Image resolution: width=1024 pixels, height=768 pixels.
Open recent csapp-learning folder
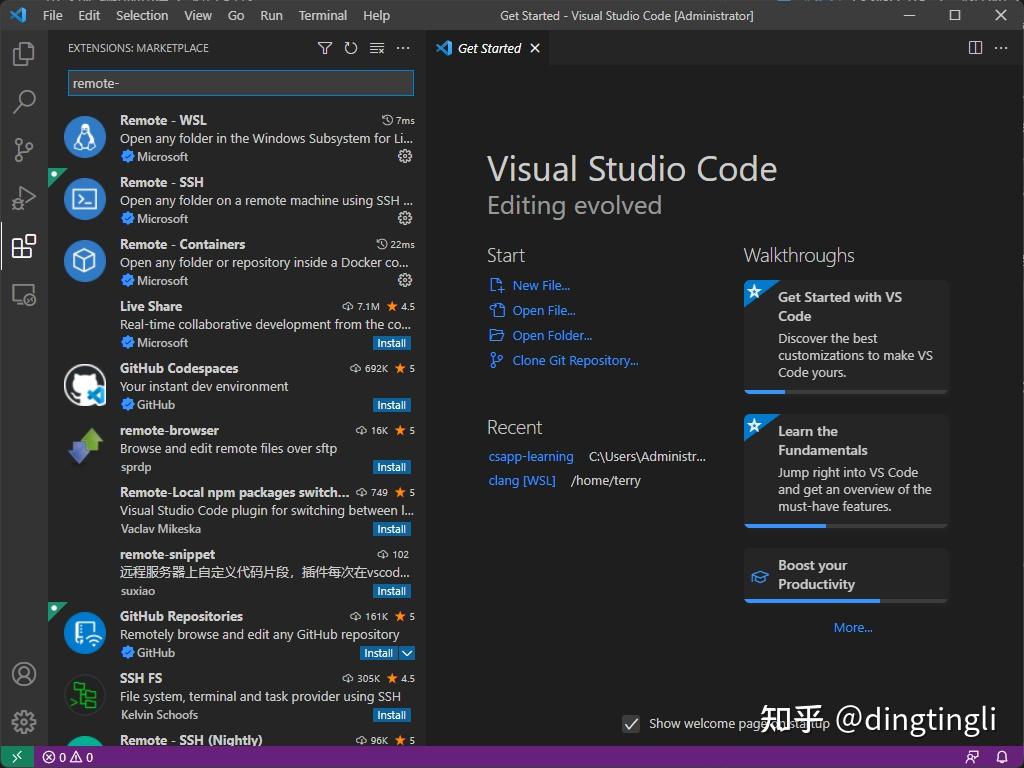click(531, 456)
